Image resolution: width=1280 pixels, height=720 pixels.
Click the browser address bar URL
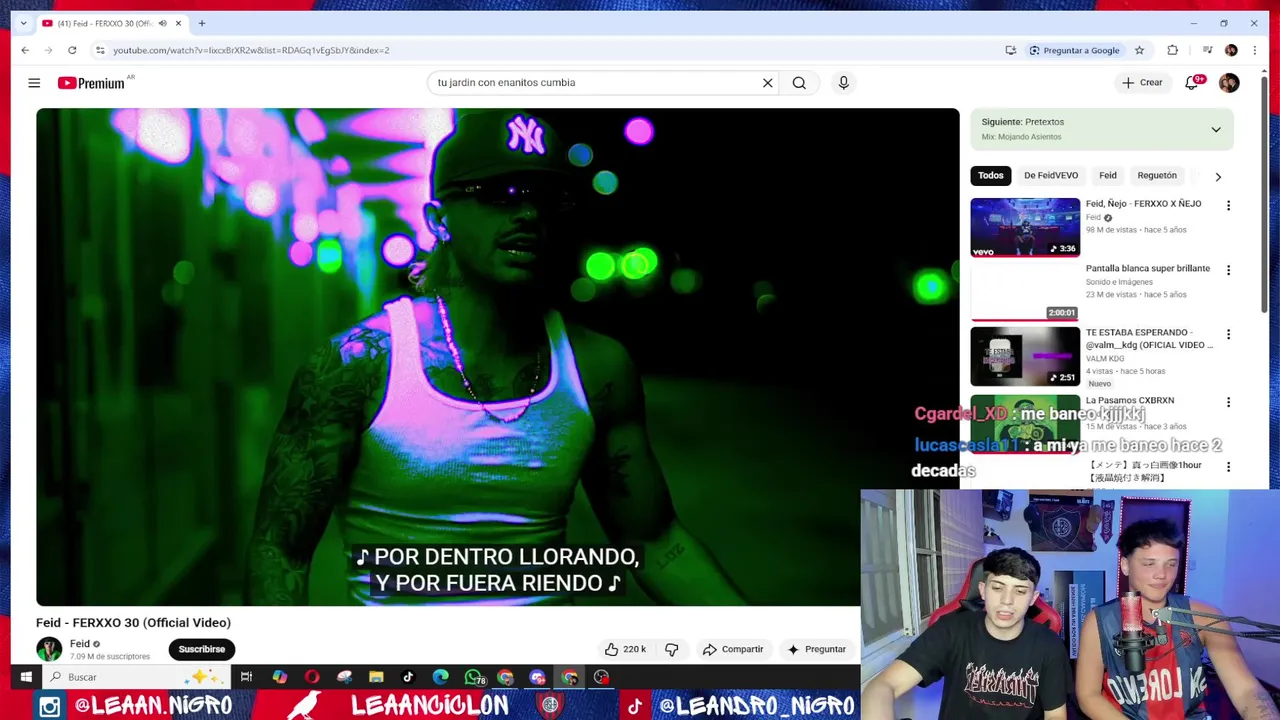coord(251,50)
